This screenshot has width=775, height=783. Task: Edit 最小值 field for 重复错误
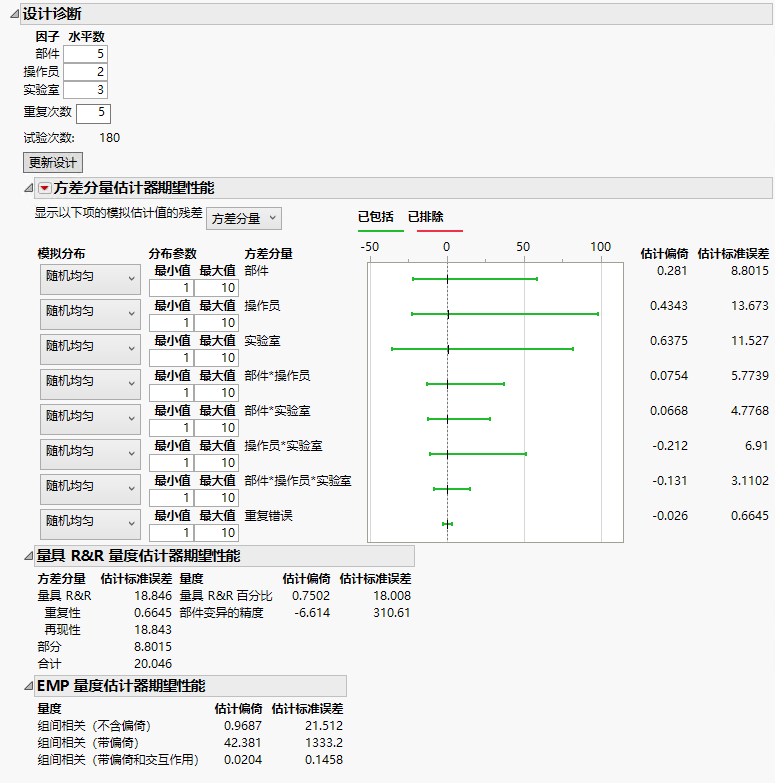pos(172,533)
